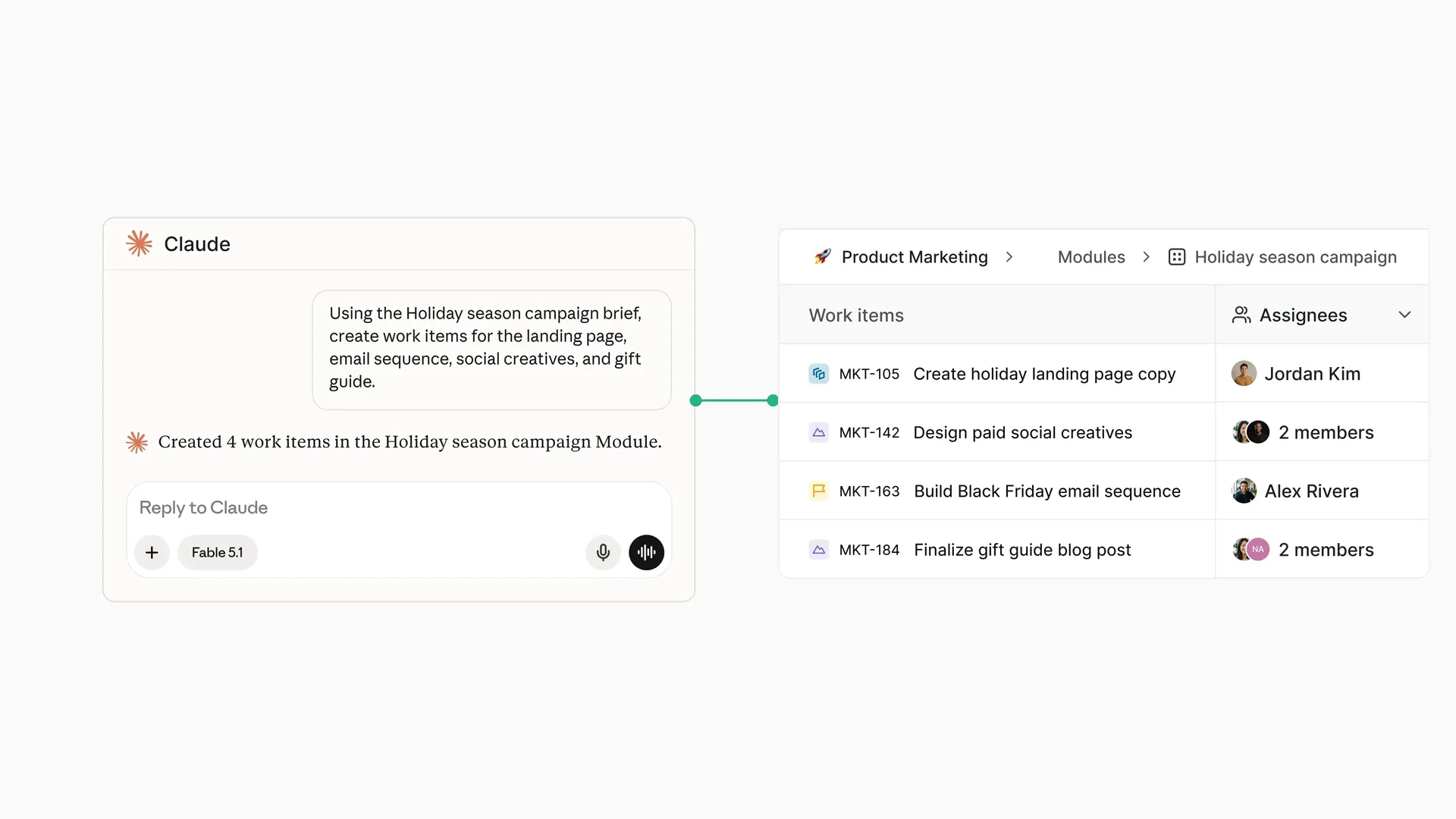Image resolution: width=1456 pixels, height=819 pixels.
Task: Click the MKT-142 identifier
Action: 869,432
